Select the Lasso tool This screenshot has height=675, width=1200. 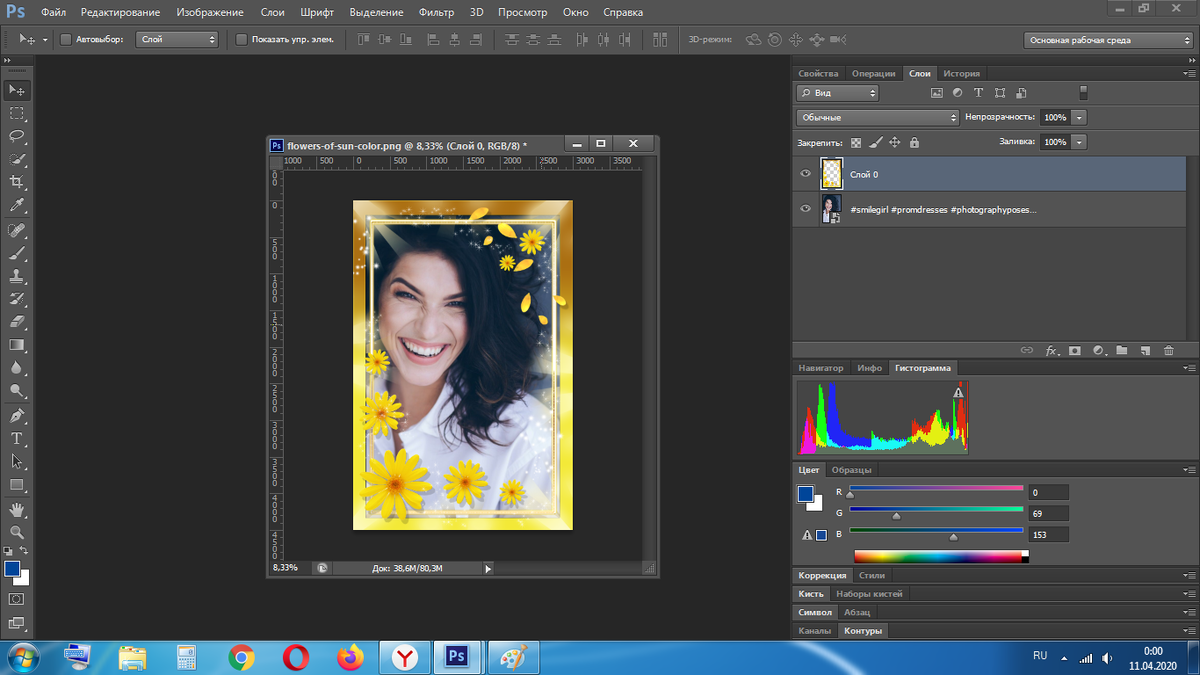point(17,136)
